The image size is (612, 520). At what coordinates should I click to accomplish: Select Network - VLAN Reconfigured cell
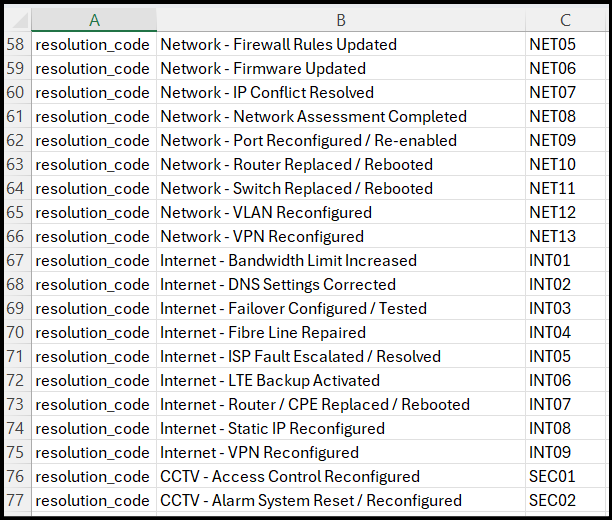point(341,212)
